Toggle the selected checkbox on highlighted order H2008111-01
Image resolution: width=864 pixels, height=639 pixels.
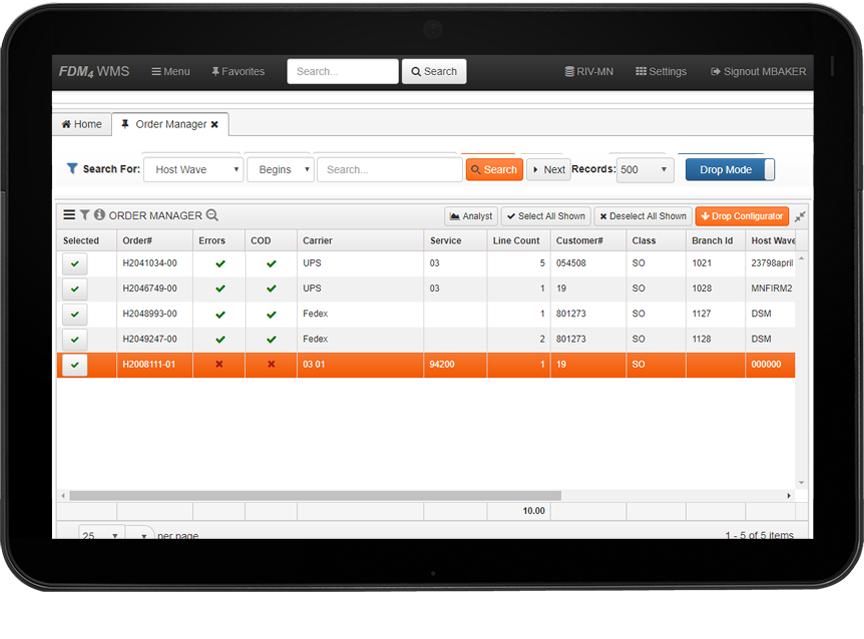75,365
